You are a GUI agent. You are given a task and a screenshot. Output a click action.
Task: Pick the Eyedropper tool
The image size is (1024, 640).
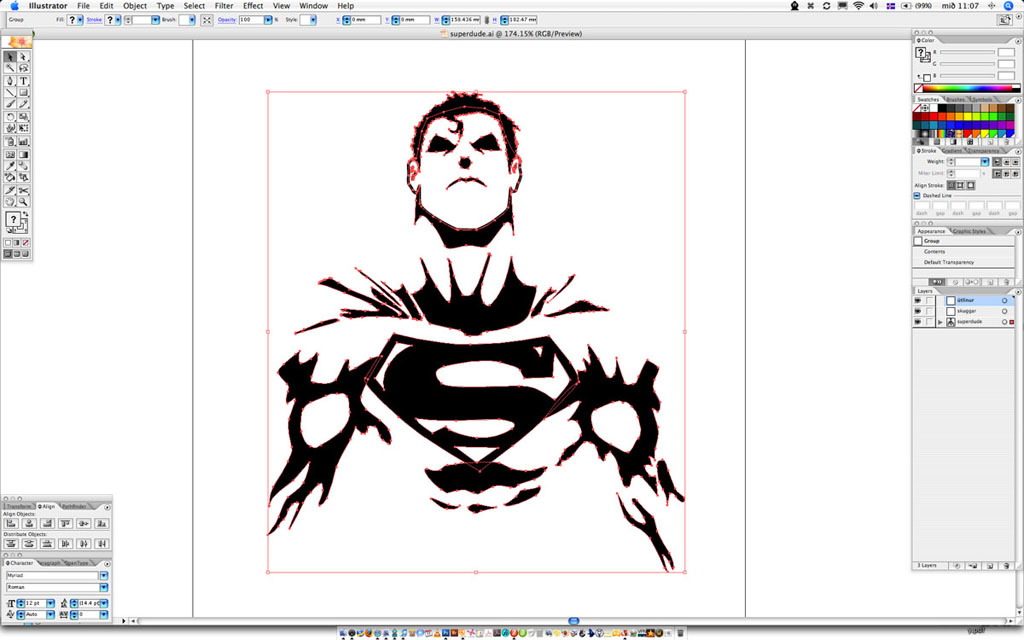[10, 166]
